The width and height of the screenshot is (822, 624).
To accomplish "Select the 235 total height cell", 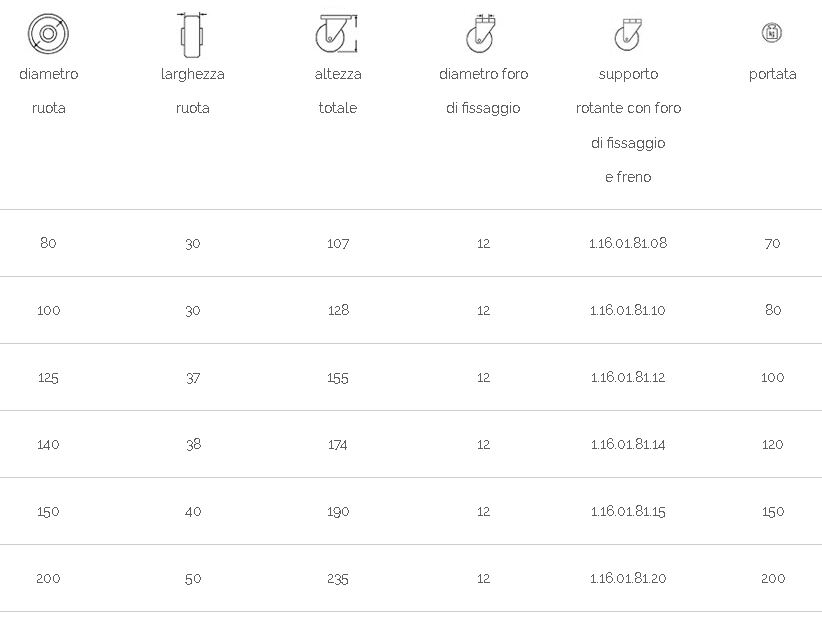I will (x=338, y=578).
